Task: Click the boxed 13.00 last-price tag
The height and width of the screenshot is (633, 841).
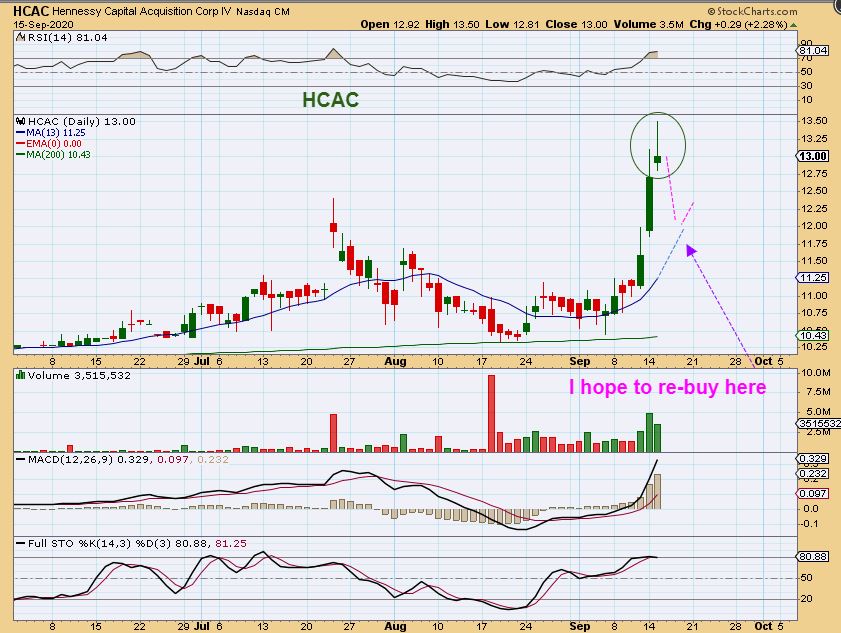Action: pos(813,156)
